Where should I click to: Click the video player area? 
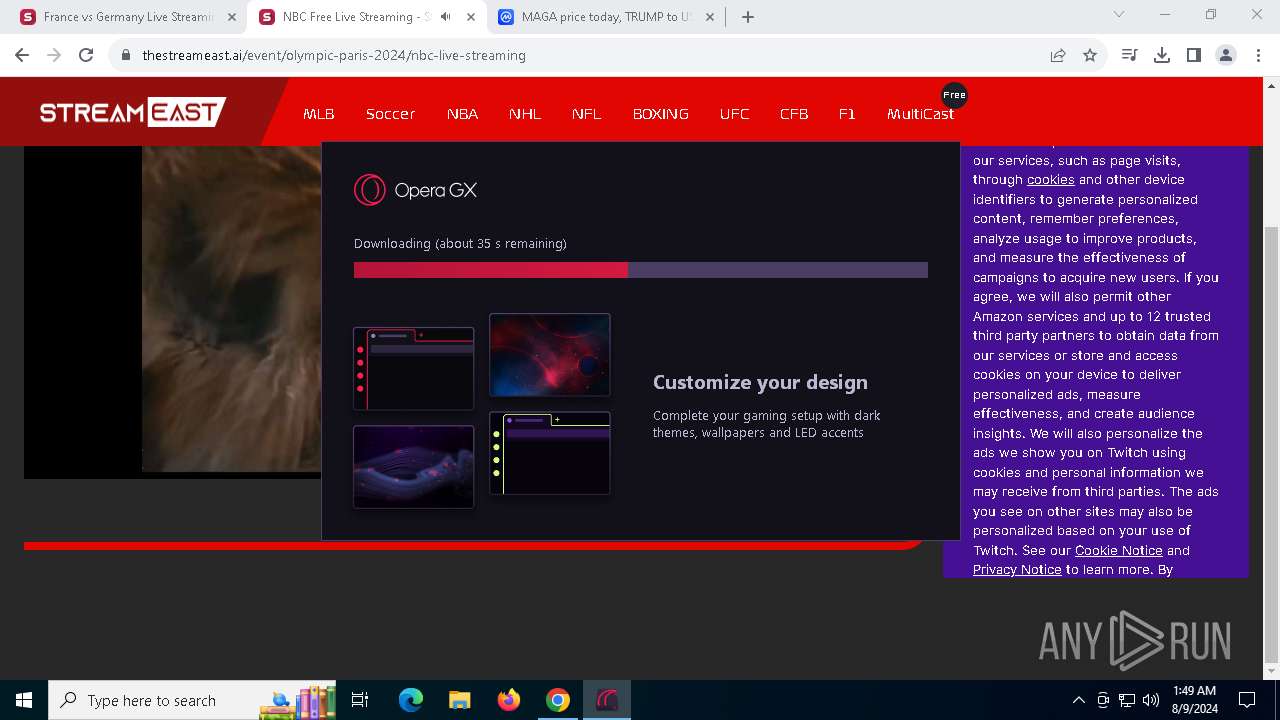(172, 310)
